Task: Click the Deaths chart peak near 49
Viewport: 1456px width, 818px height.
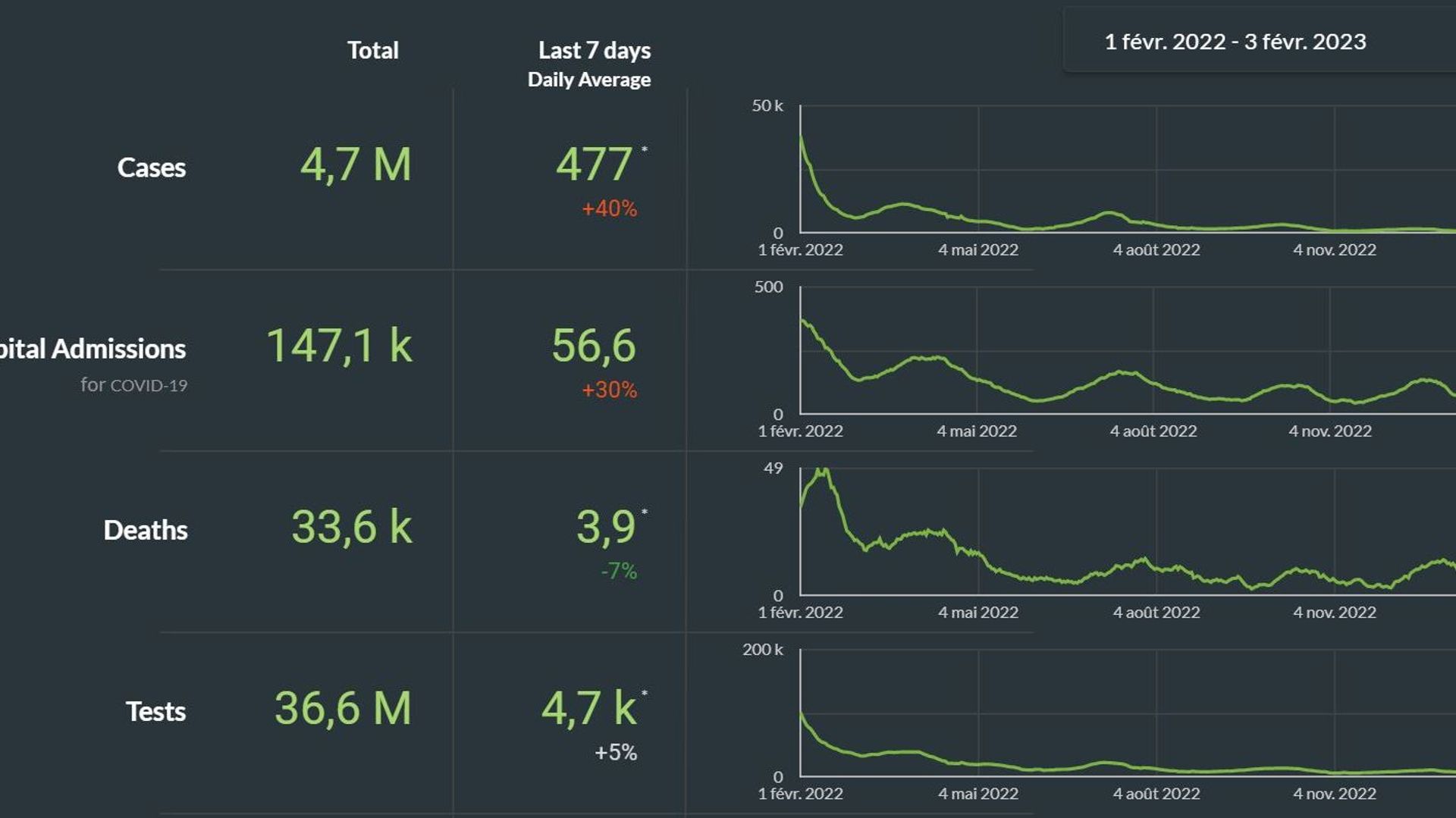Action: [x=822, y=473]
